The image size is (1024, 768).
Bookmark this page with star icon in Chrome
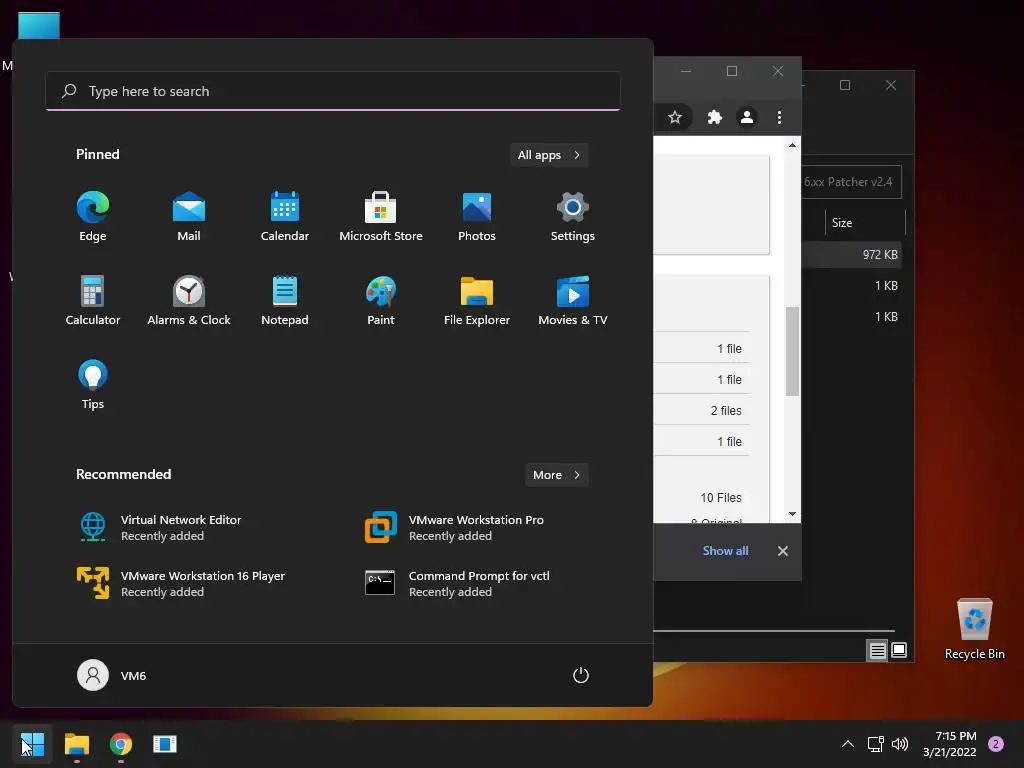[675, 118]
